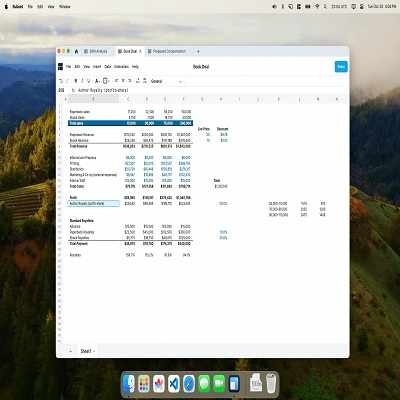The height and width of the screenshot is (400, 400).
Task: Click the app logo beside File menu
Action: click(x=60, y=67)
